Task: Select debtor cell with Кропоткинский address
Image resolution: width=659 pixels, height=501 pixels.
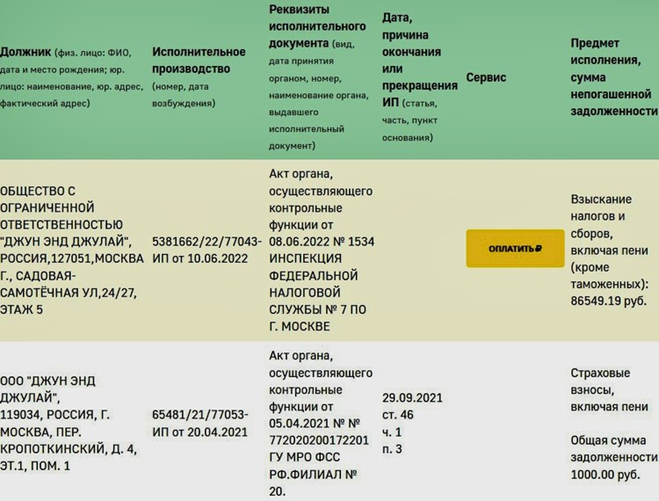Action: pos(69,423)
